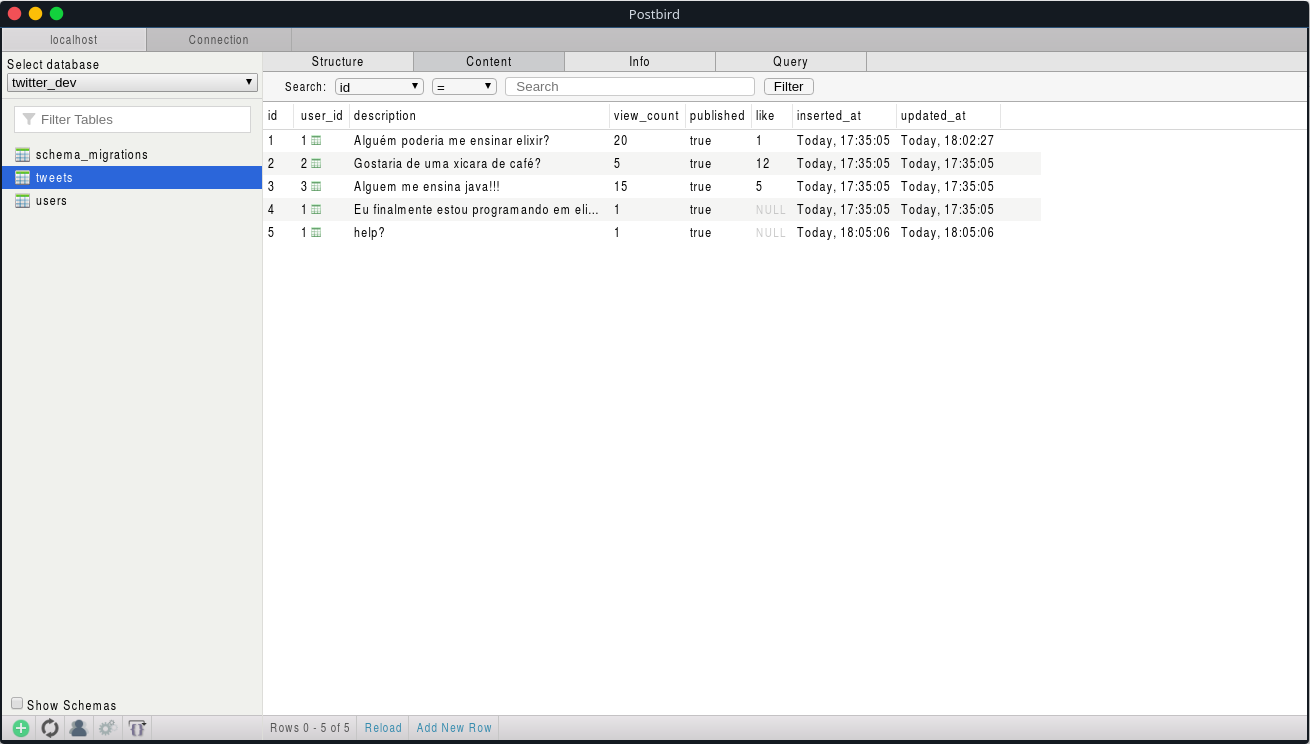Click the green plus icon in bottom toolbar
Image resolution: width=1310 pixels, height=744 pixels.
(x=20, y=727)
